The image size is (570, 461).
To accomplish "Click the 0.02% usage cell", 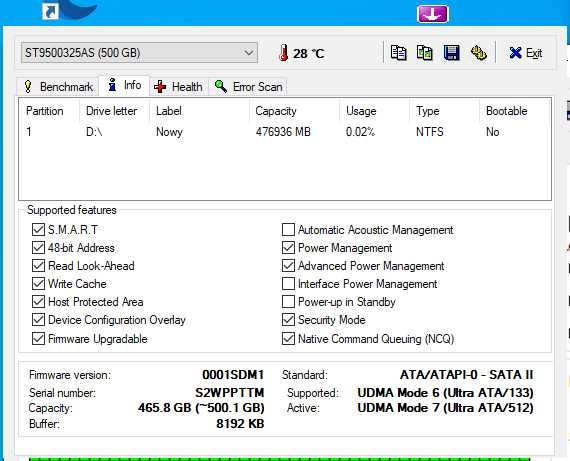I will tap(360, 132).
